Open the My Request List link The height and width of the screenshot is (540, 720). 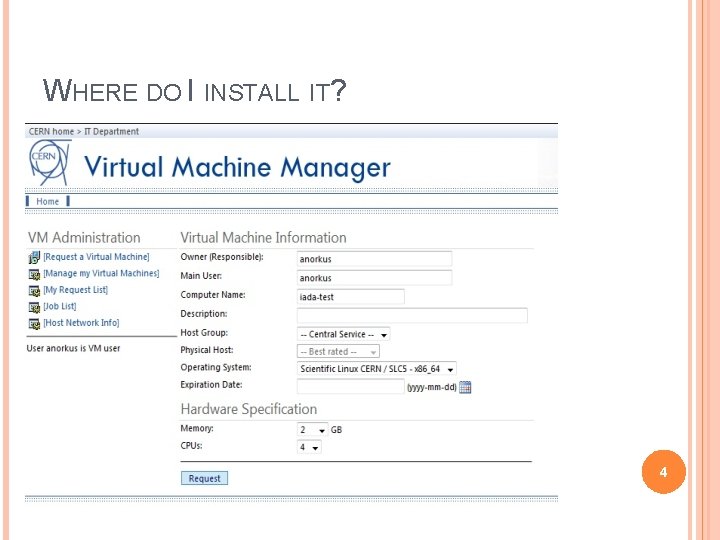75,290
